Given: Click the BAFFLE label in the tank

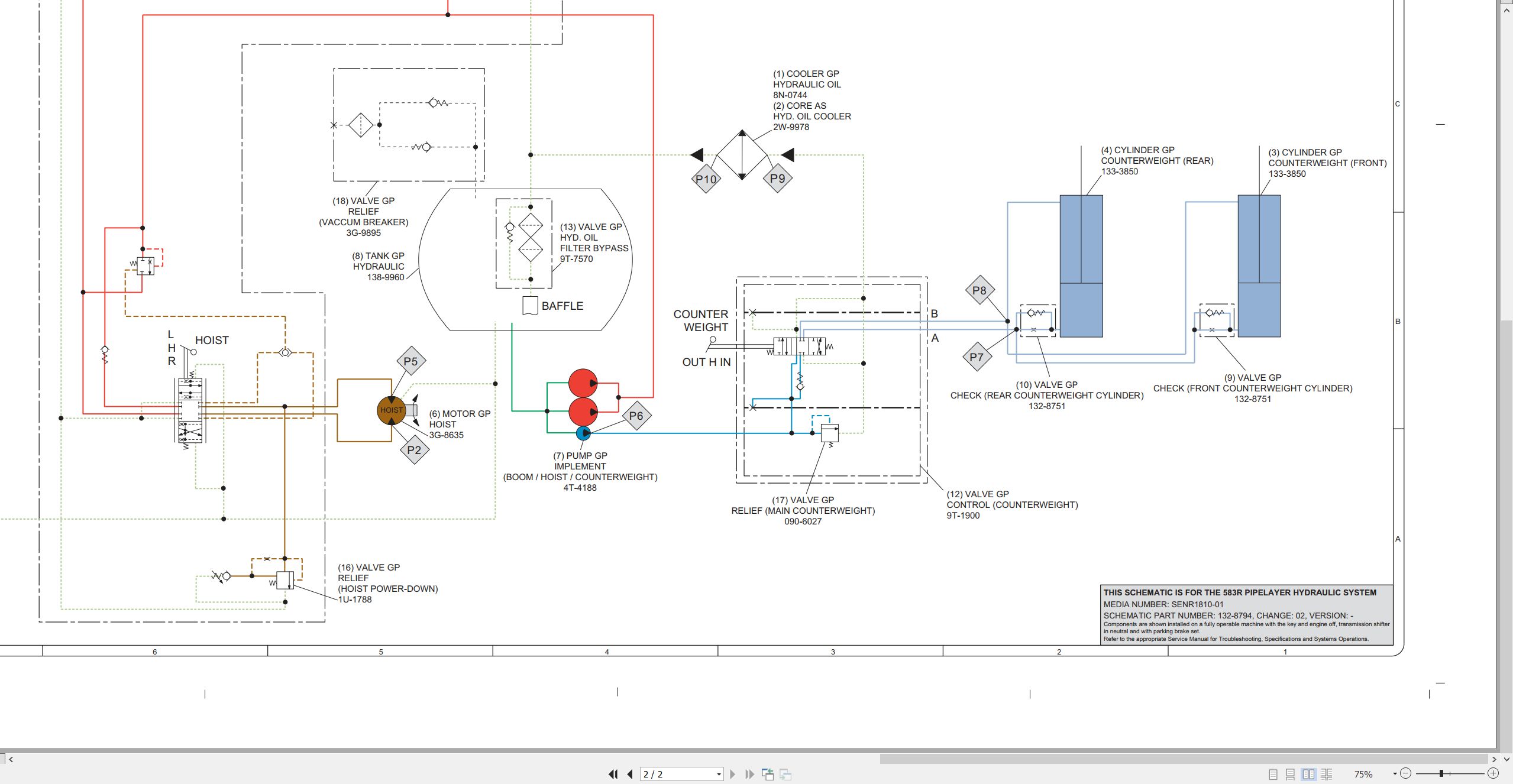Looking at the screenshot, I should [x=562, y=306].
